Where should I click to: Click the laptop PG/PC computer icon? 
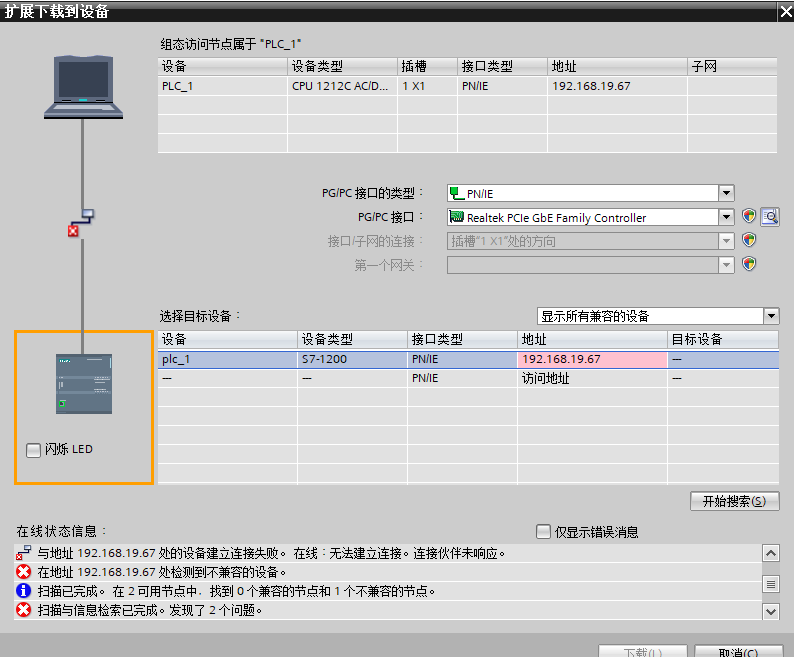coord(84,87)
